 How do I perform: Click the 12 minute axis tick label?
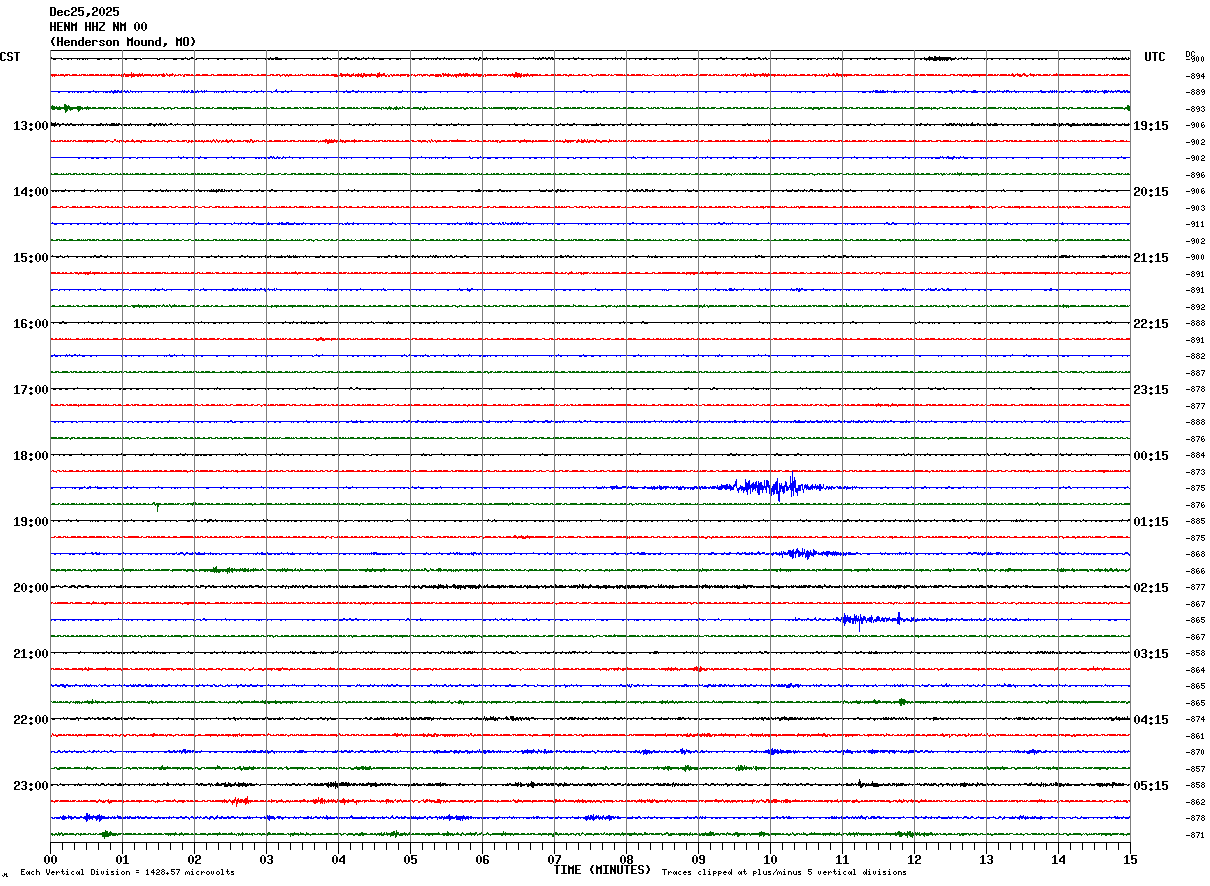tap(914, 859)
